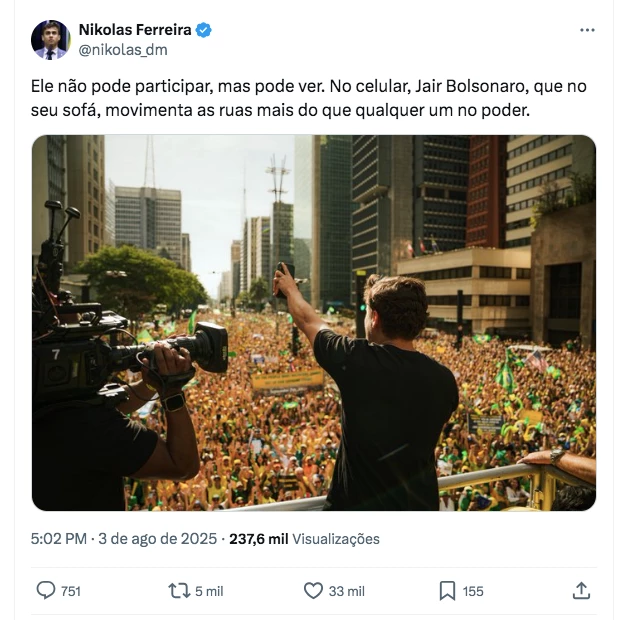Click the 5:02 PM timestamp

(59, 539)
